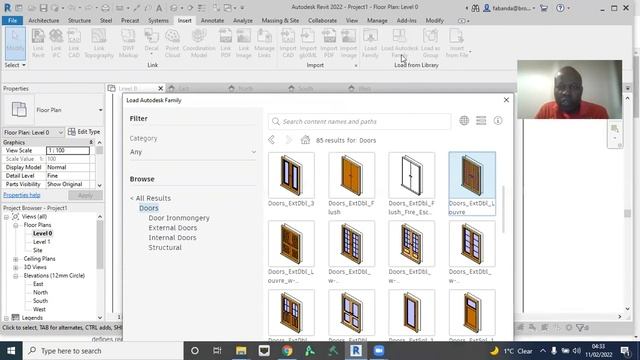
Task: Click the Point Cloud icon
Action: coord(172,43)
